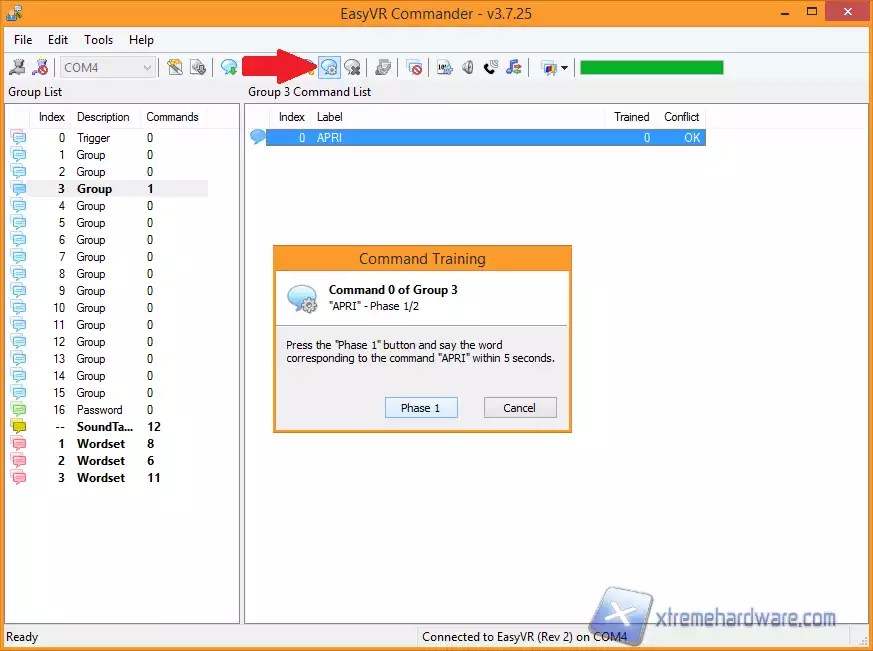Click the Disconnect toolbar icon with red symbol
This screenshot has height=651, width=873.
40,67
